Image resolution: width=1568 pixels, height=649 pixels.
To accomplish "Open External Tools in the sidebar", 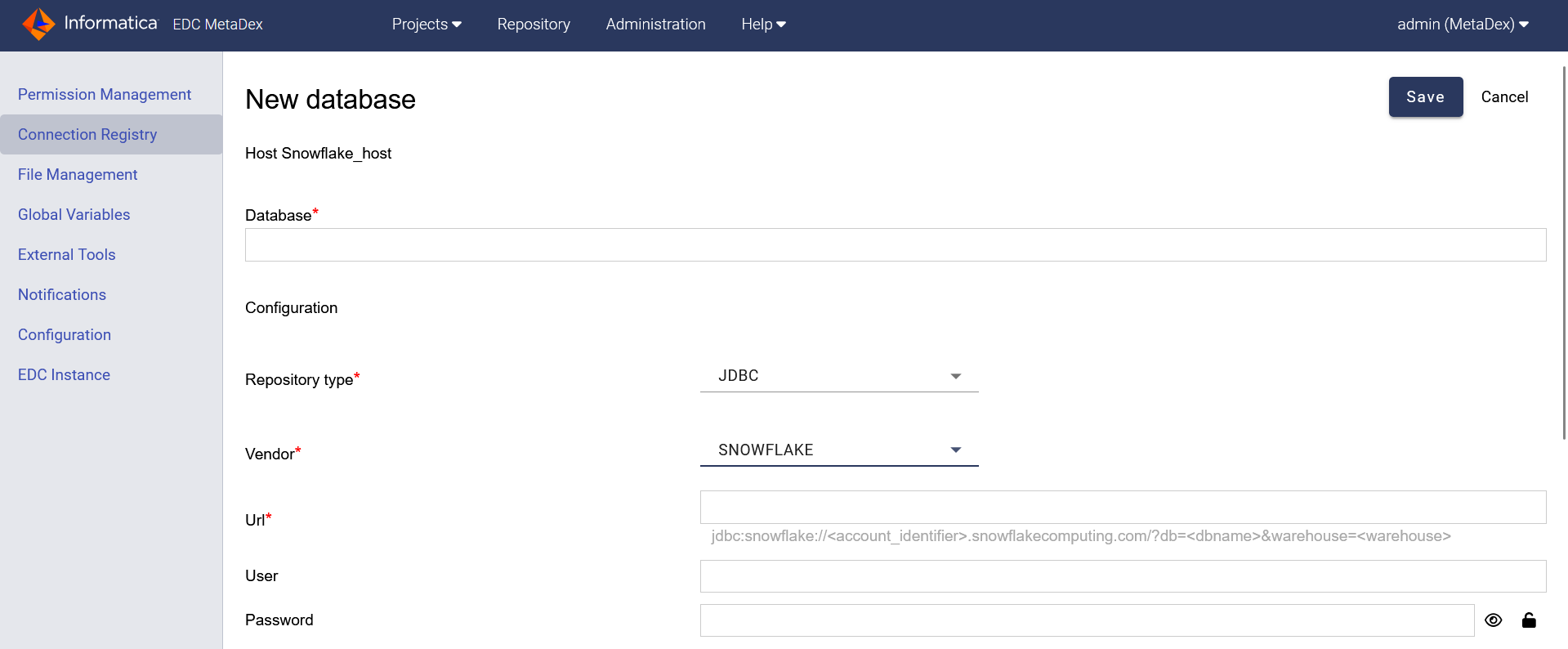I will [x=67, y=255].
